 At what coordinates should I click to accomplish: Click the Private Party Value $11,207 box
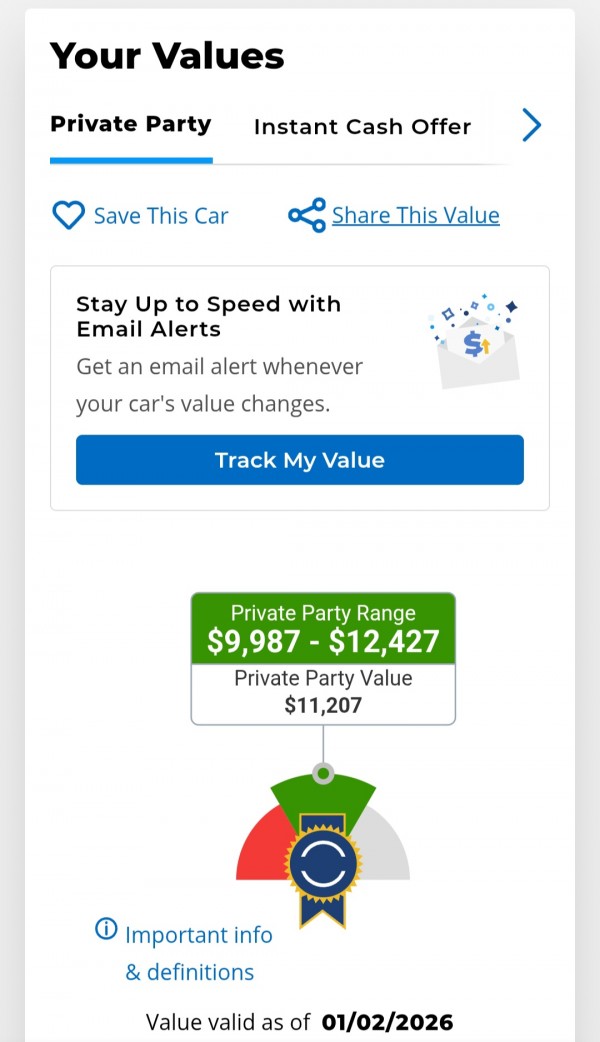(x=323, y=693)
